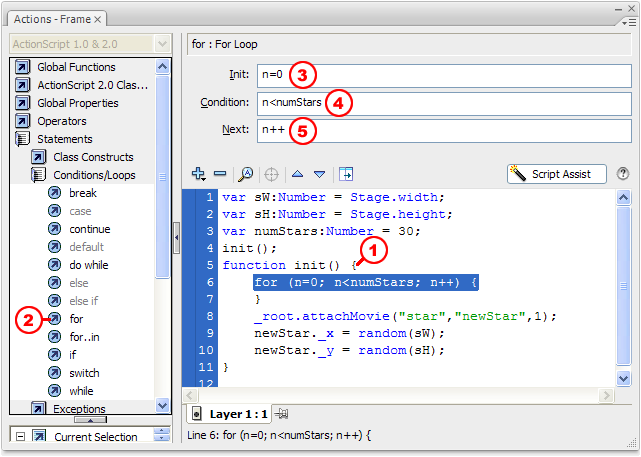The image size is (641, 457).
Task: Choose the 'do while' loop action
Action: [x=89, y=265]
